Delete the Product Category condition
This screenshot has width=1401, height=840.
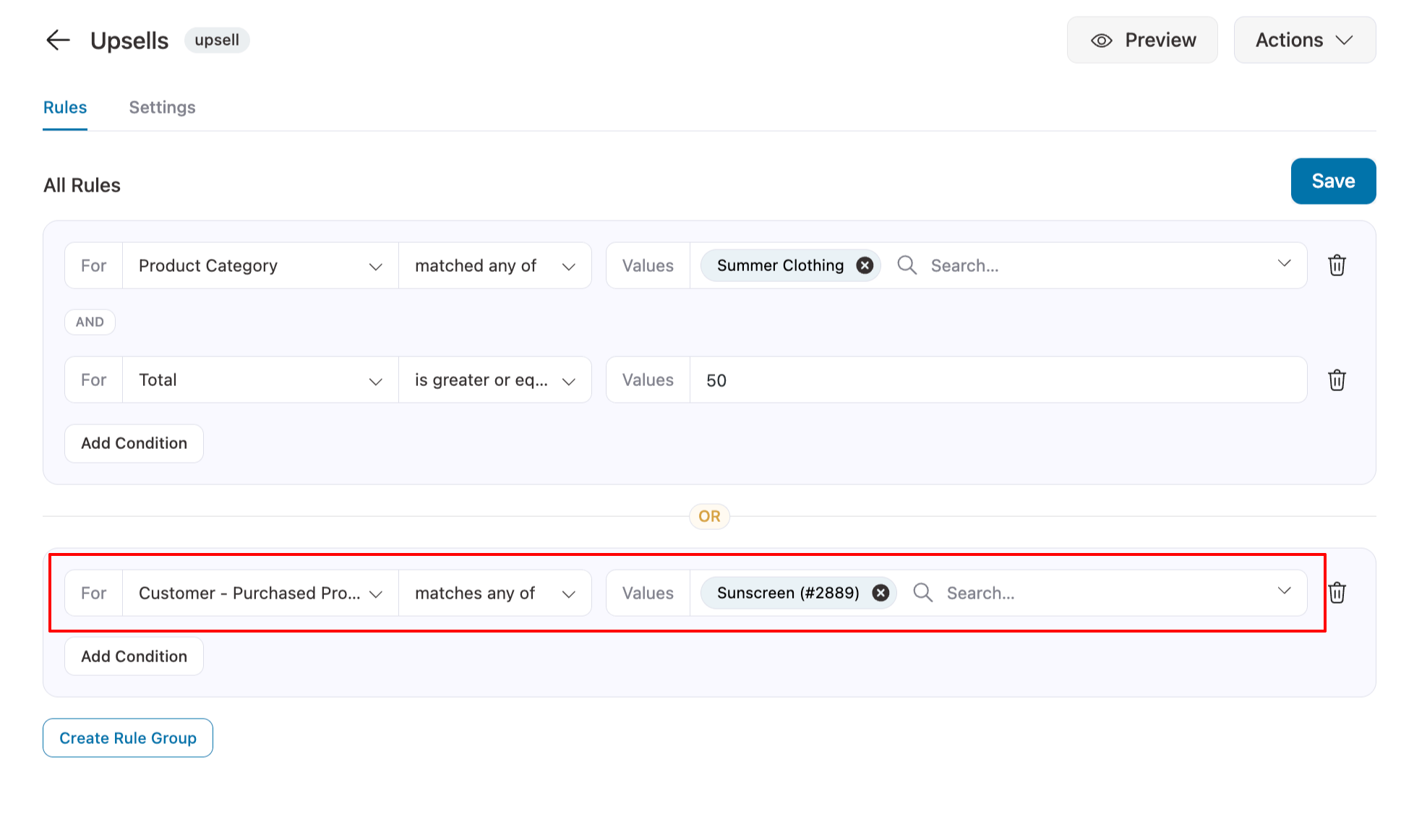pos(1337,265)
